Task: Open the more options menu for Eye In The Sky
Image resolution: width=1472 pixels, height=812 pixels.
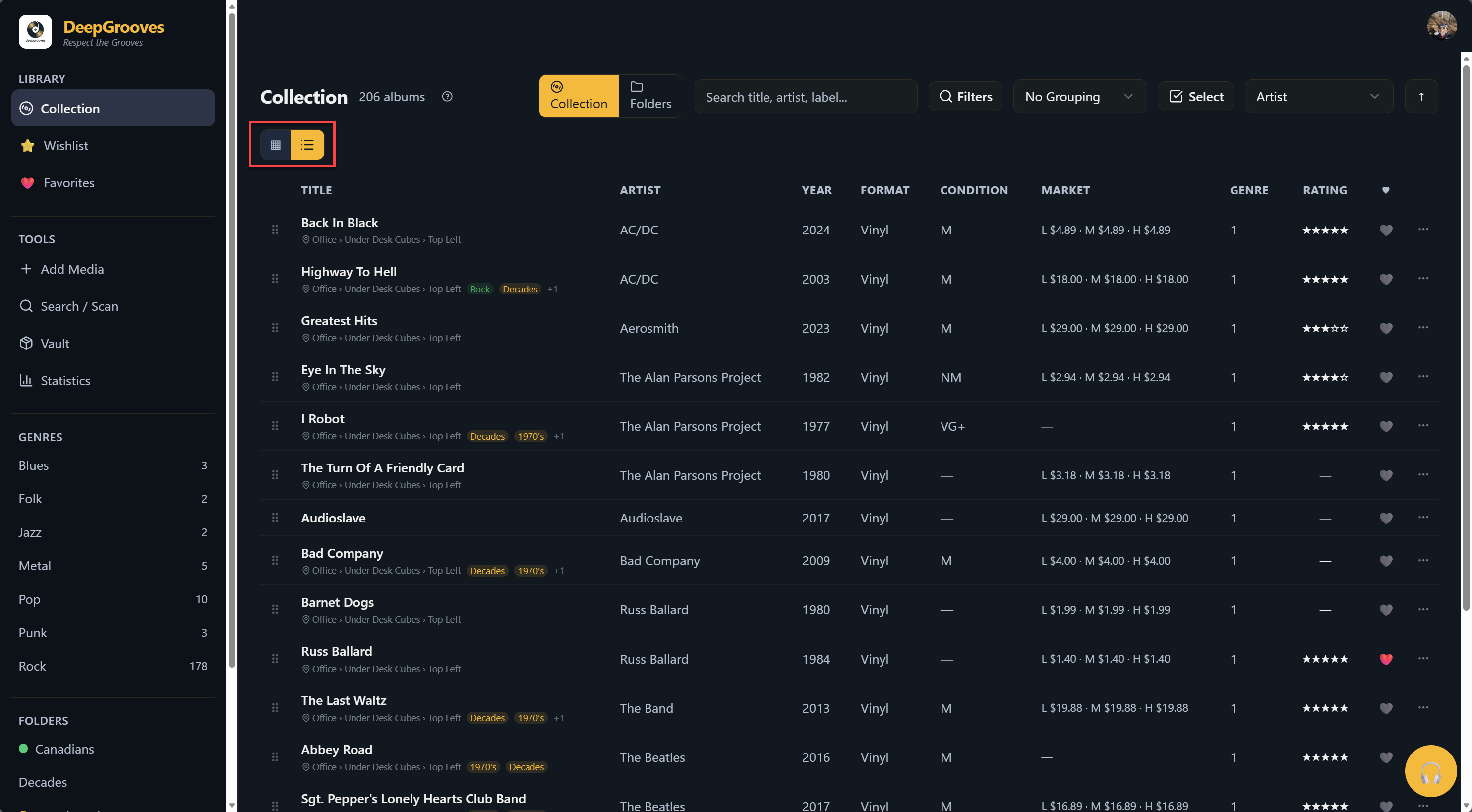Action: click(1423, 377)
